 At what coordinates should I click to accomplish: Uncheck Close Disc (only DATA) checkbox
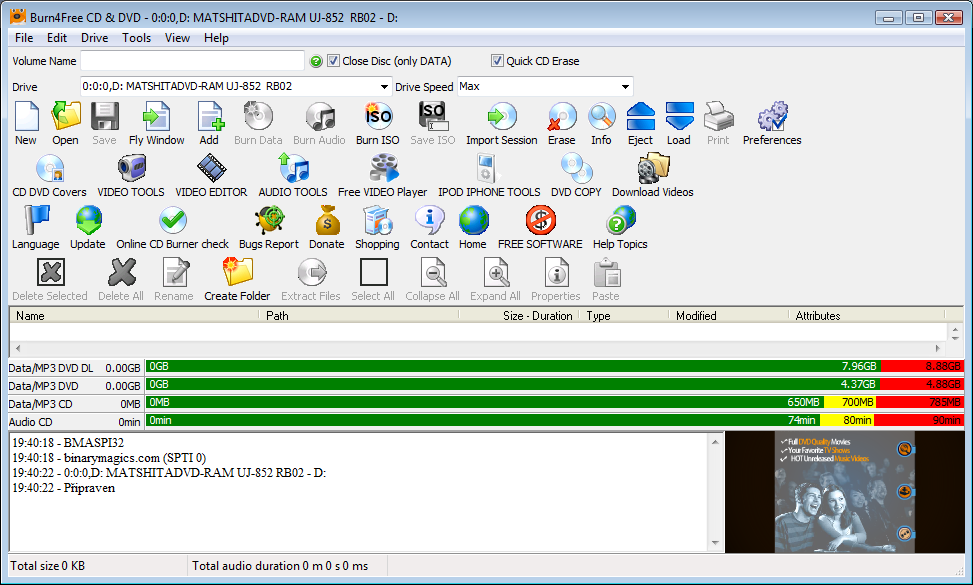[334, 61]
